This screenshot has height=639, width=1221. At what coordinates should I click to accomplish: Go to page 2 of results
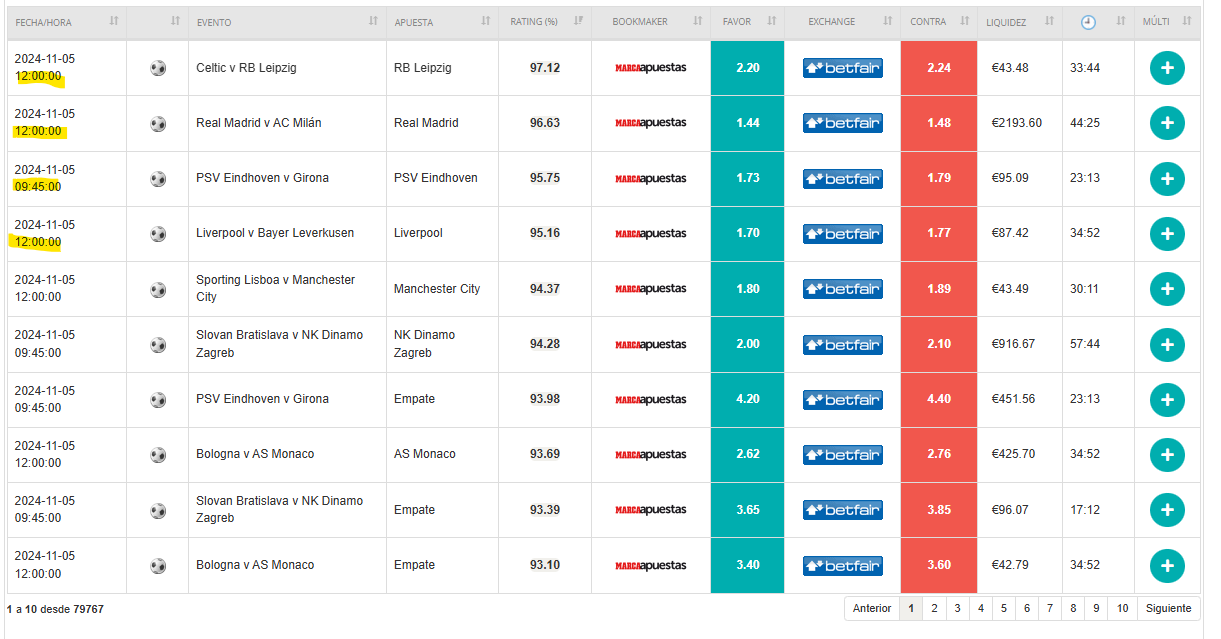[934, 608]
